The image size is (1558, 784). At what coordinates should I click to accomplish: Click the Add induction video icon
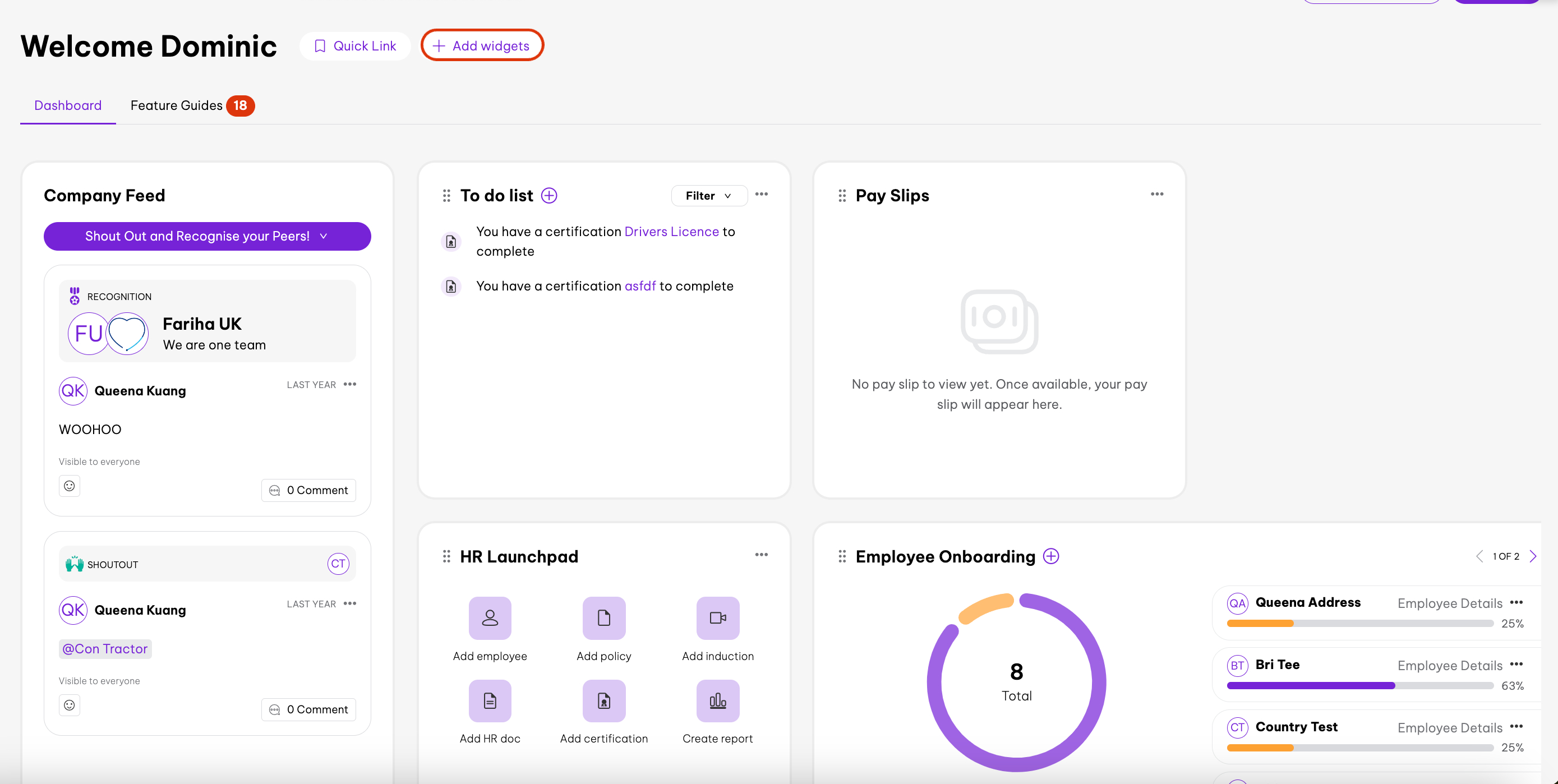[717, 617]
